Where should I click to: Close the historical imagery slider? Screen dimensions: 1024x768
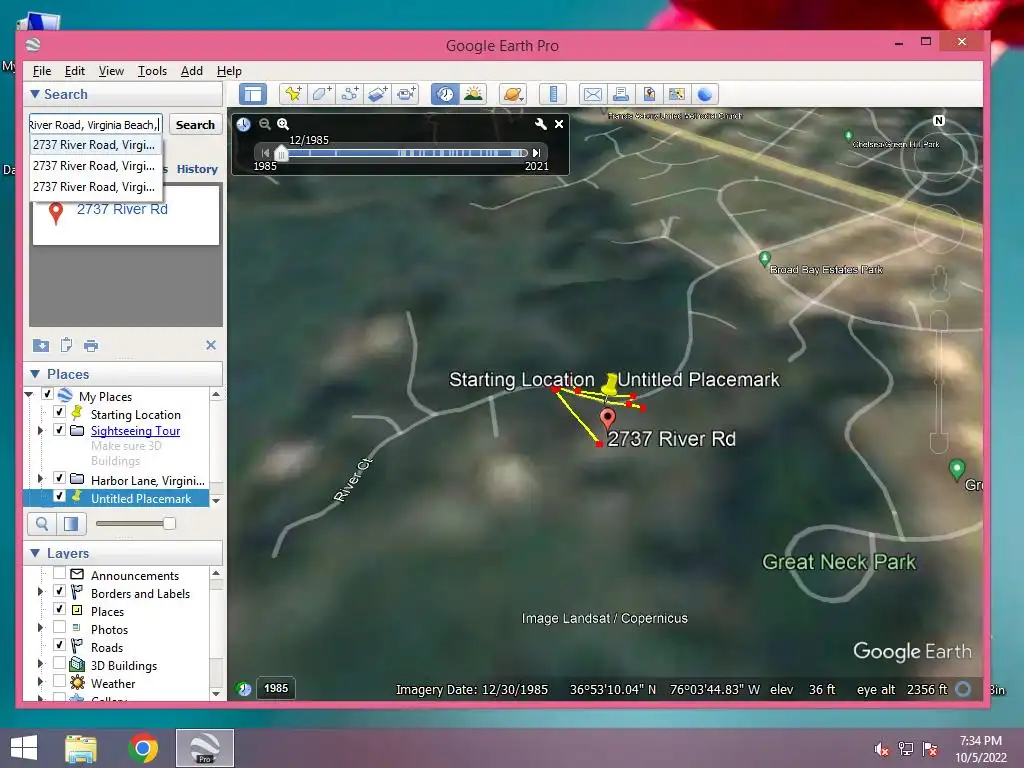point(559,123)
